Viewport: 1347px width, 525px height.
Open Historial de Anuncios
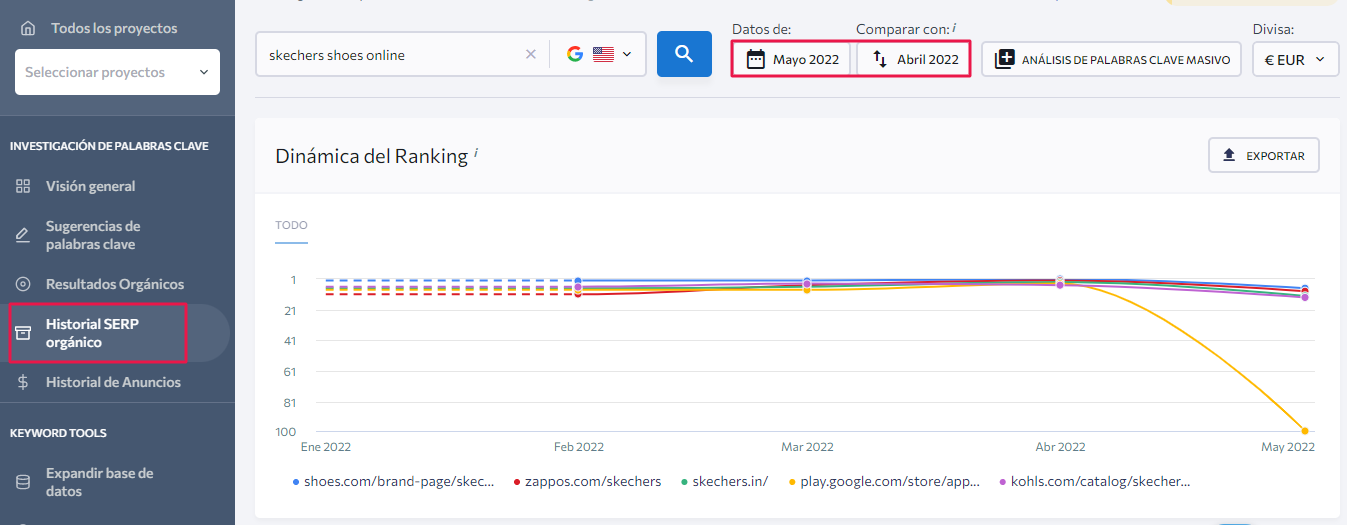(x=113, y=382)
